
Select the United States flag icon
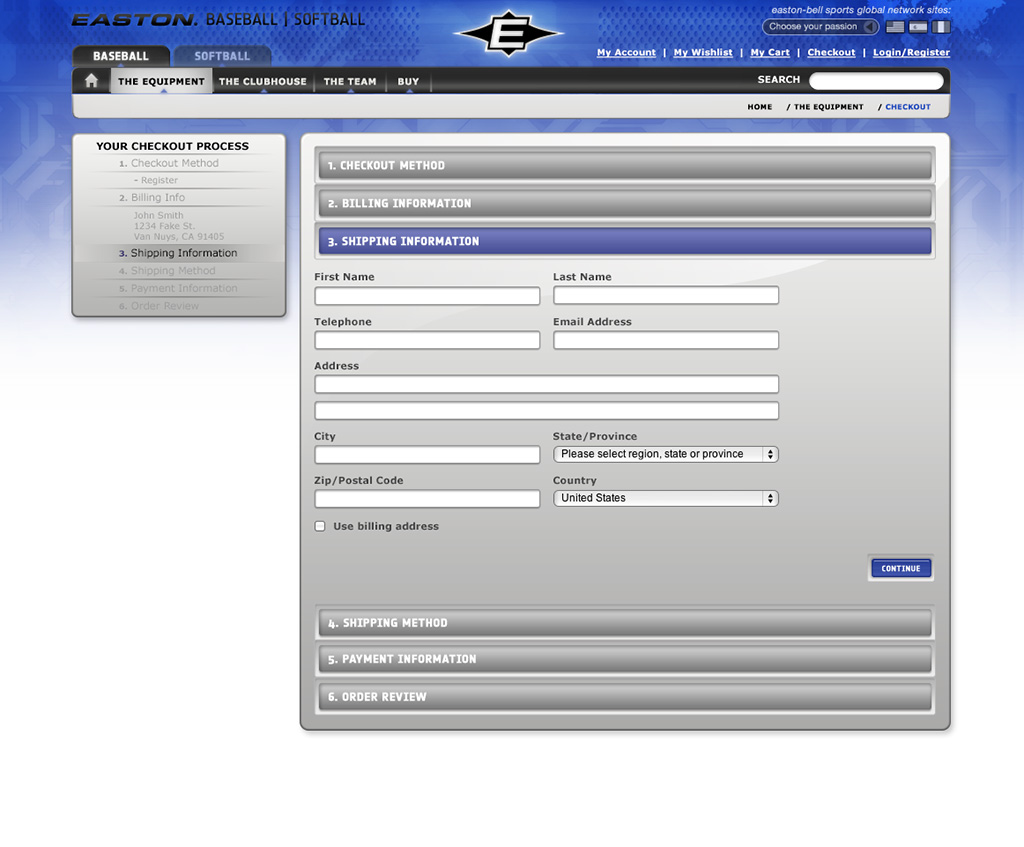(x=895, y=27)
